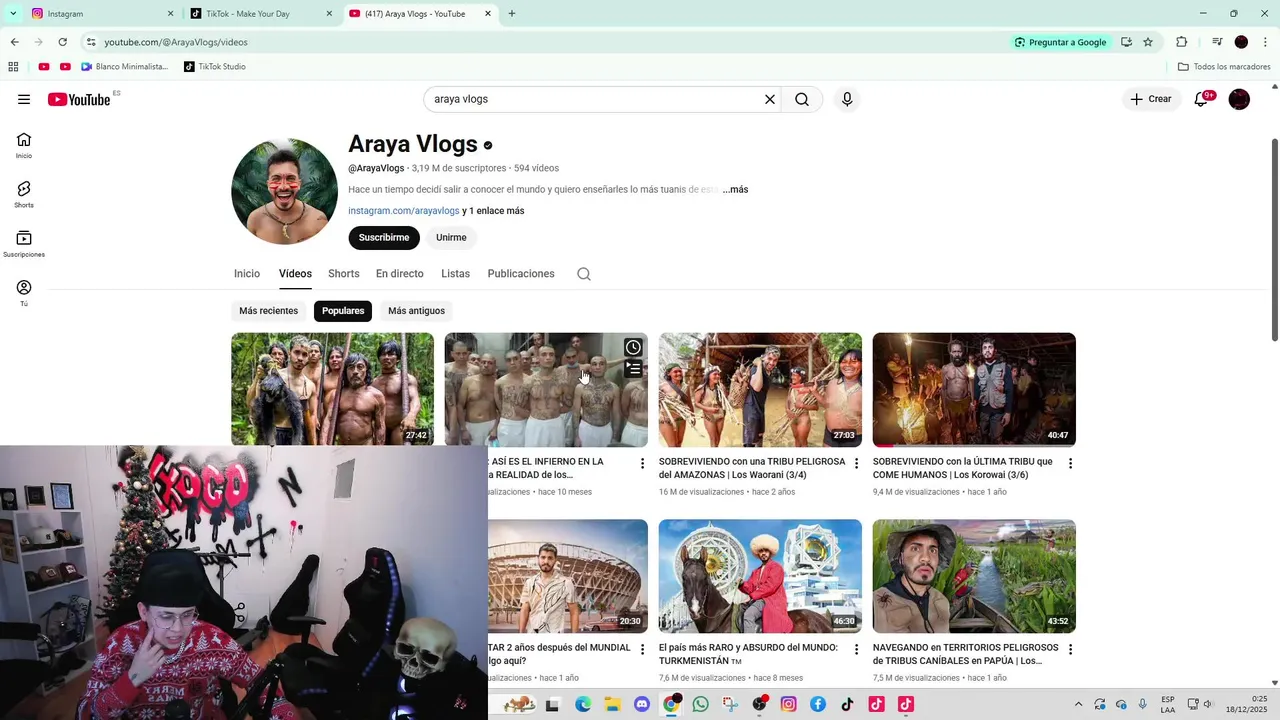Image resolution: width=1280 pixels, height=720 pixels.
Task: Bookmark this page with the star icon
Action: pyautogui.click(x=1148, y=42)
